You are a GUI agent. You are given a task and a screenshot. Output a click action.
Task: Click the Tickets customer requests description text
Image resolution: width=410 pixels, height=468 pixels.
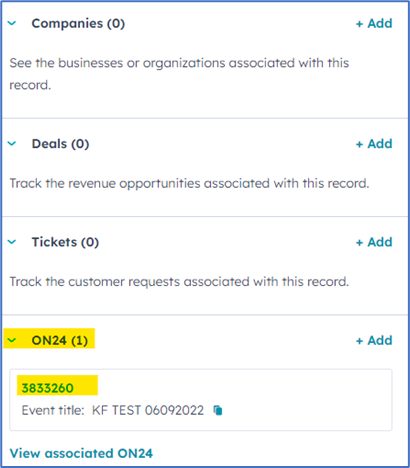coord(179,282)
